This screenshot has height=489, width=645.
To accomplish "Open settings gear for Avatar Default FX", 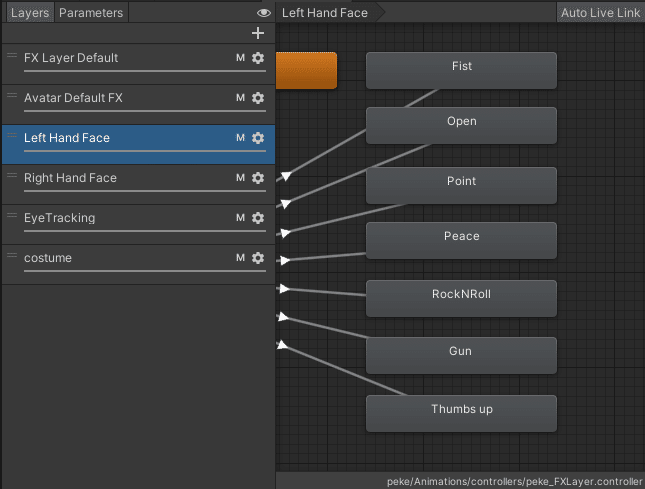I will coord(258,98).
